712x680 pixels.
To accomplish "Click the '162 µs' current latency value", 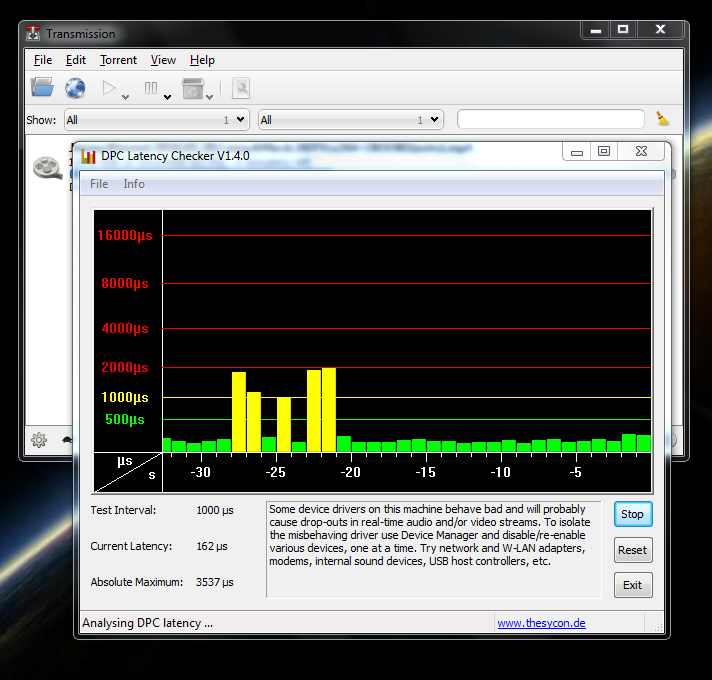I will click(212, 546).
